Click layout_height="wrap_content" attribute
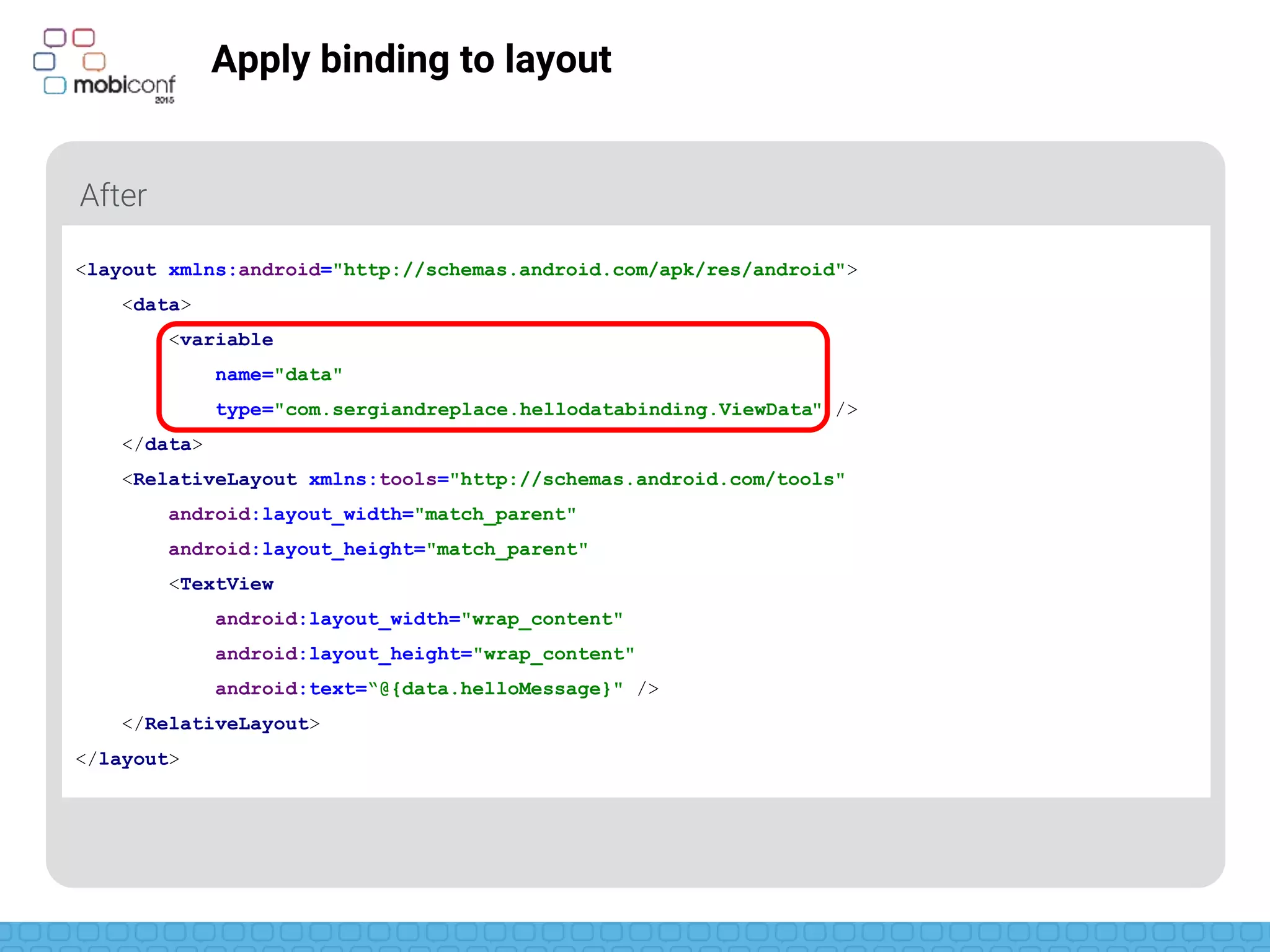1270x952 pixels. click(425, 654)
